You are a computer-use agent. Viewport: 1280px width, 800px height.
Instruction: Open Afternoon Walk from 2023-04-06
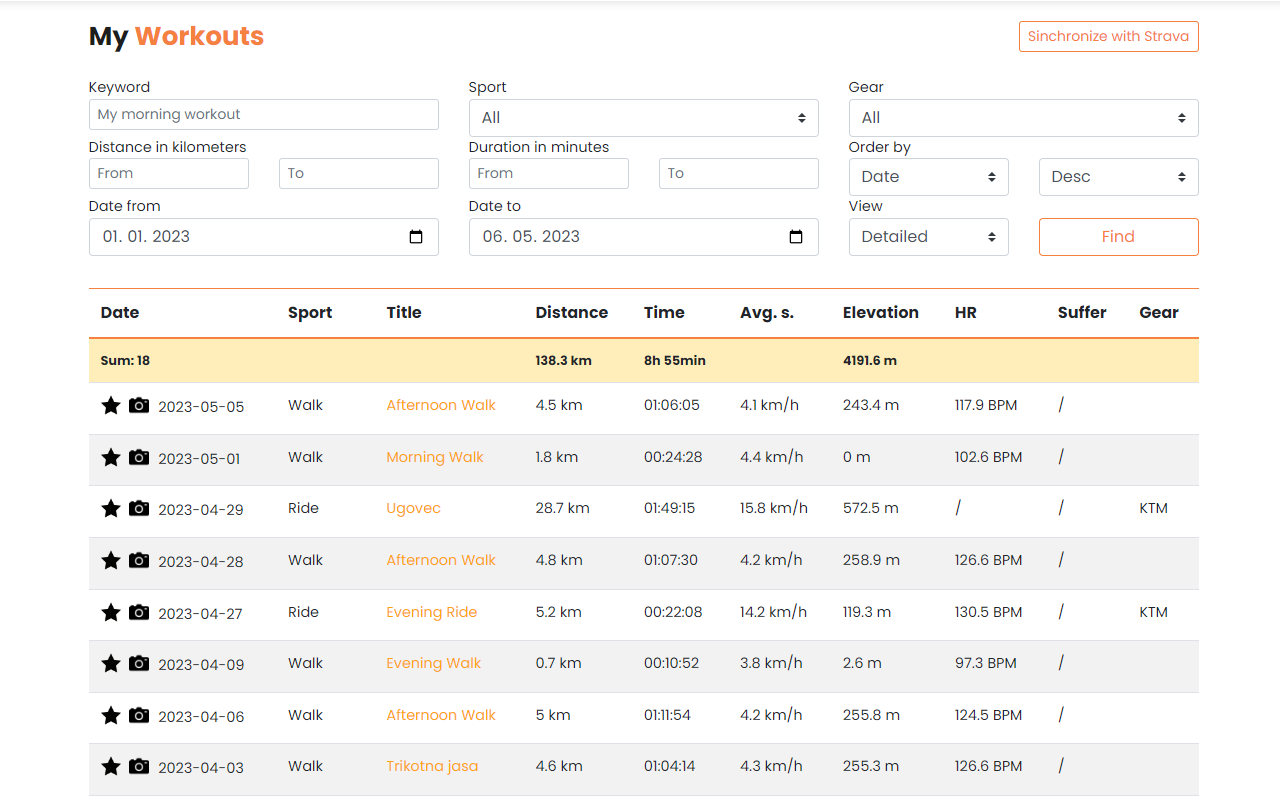coord(441,715)
